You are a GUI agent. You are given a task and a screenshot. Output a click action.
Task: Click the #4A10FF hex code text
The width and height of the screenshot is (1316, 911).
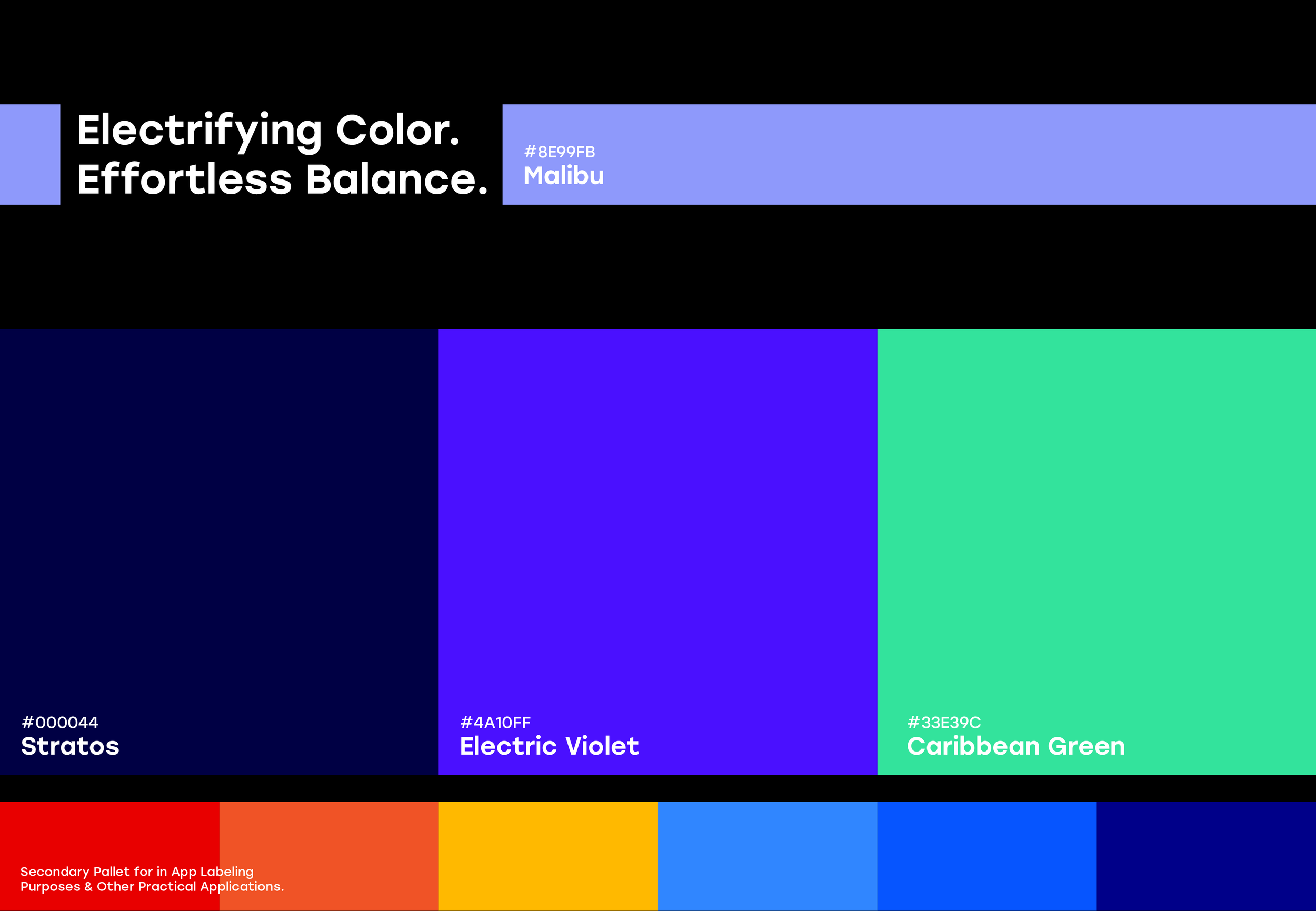click(495, 723)
